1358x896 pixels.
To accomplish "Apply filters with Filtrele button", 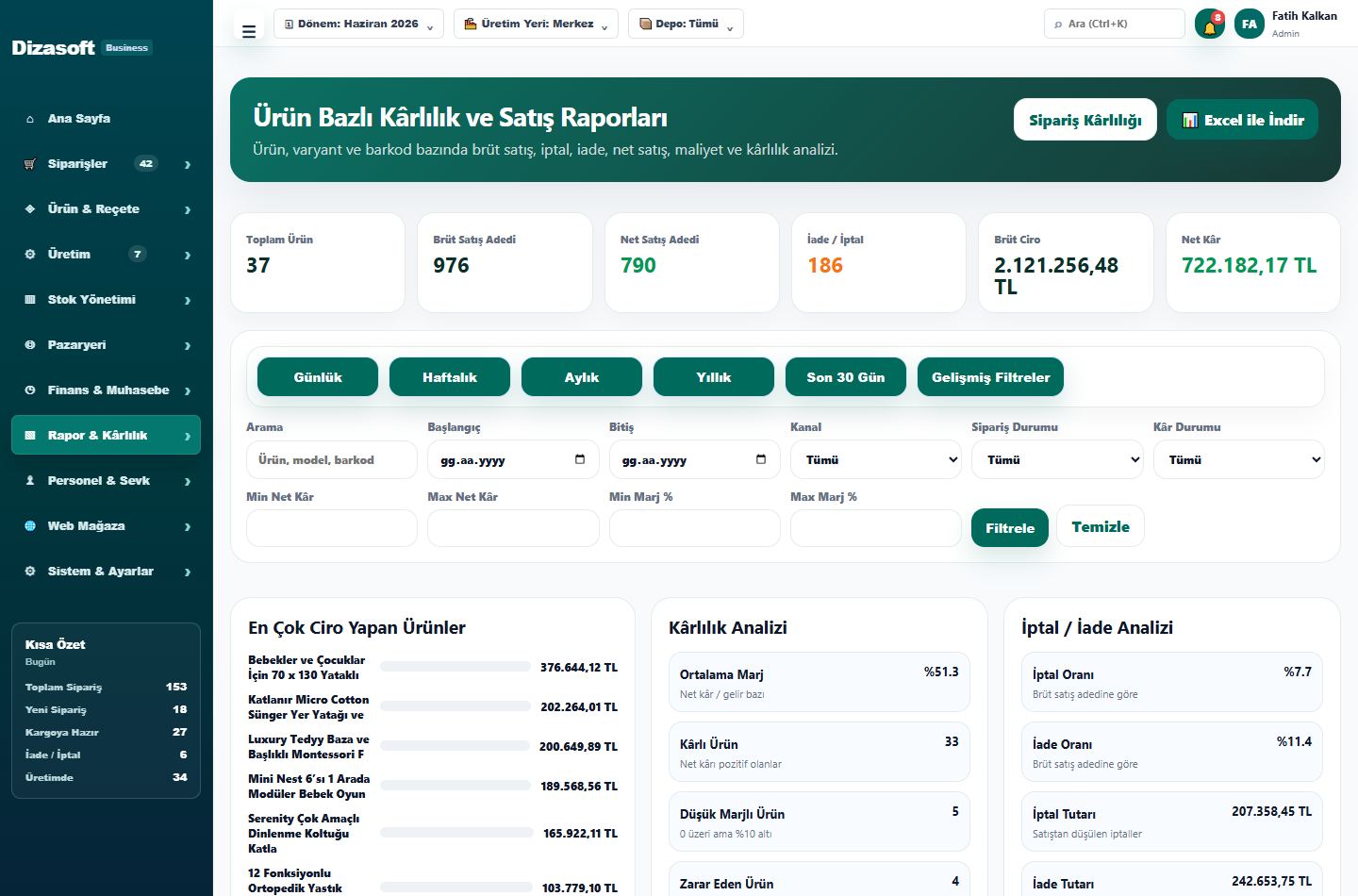I will [1010, 528].
